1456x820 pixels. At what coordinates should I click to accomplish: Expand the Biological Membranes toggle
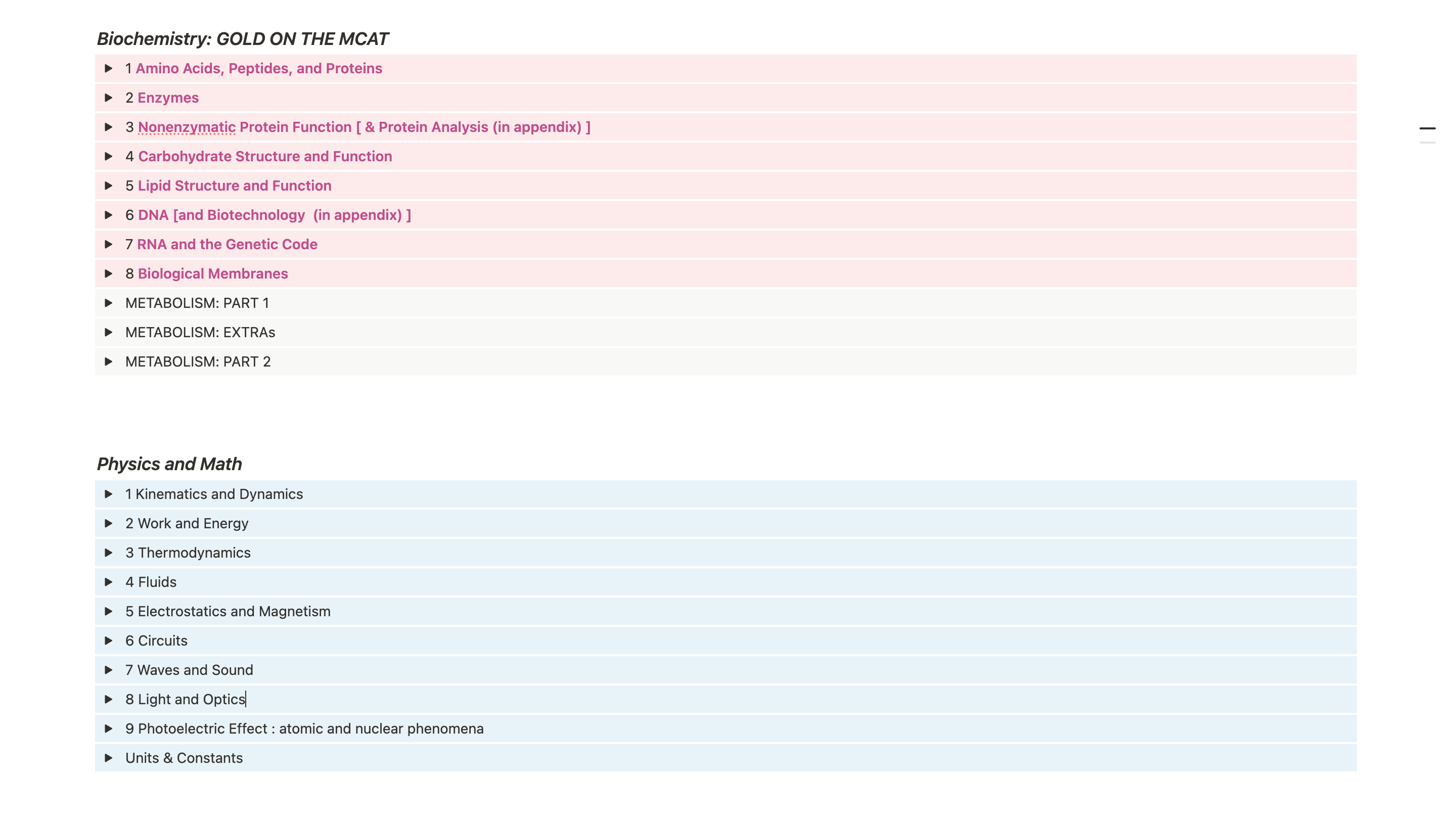tap(109, 274)
